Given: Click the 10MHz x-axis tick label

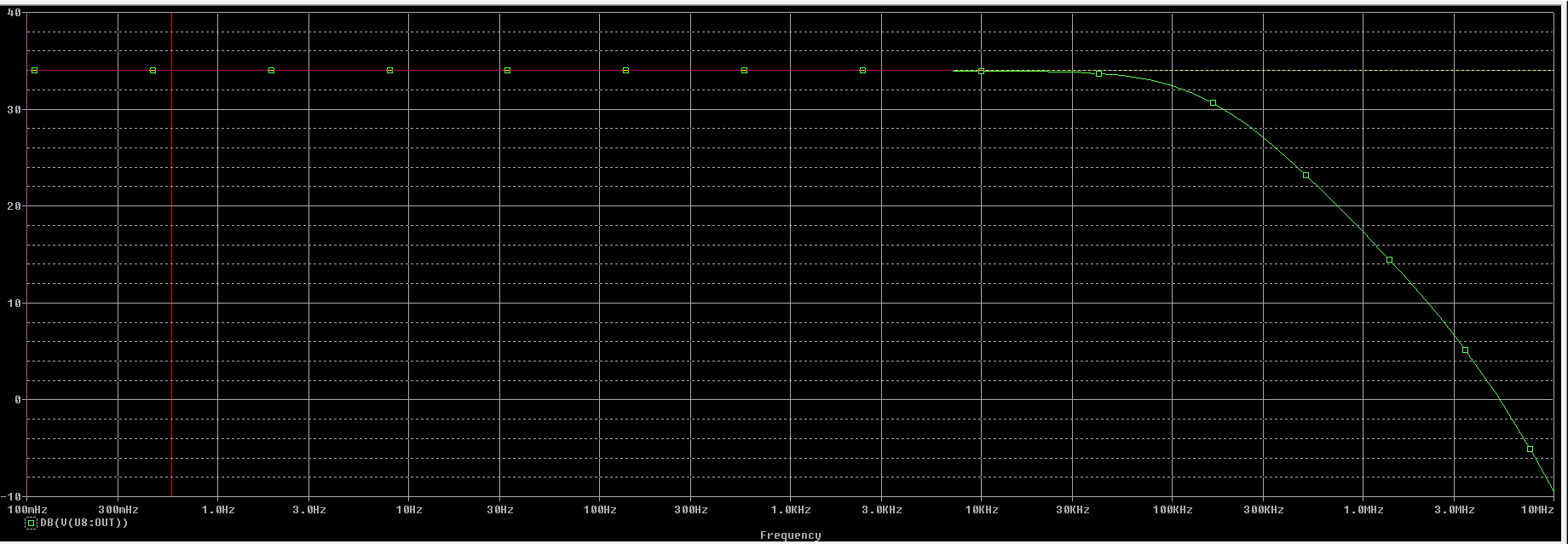Looking at the screenshot, I should pos(1537,510).
